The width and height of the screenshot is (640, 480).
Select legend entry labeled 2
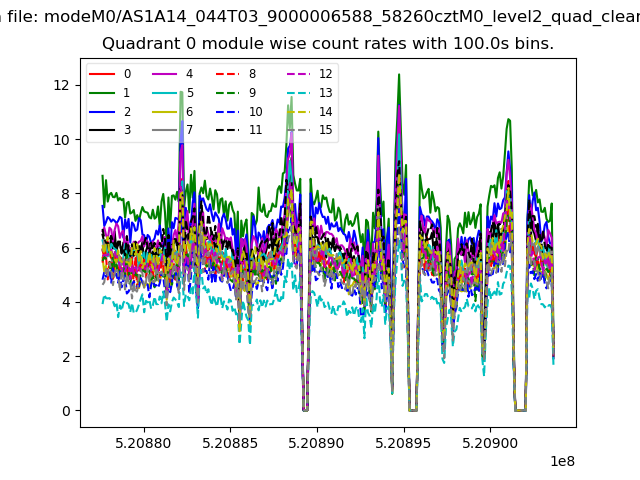110,111
